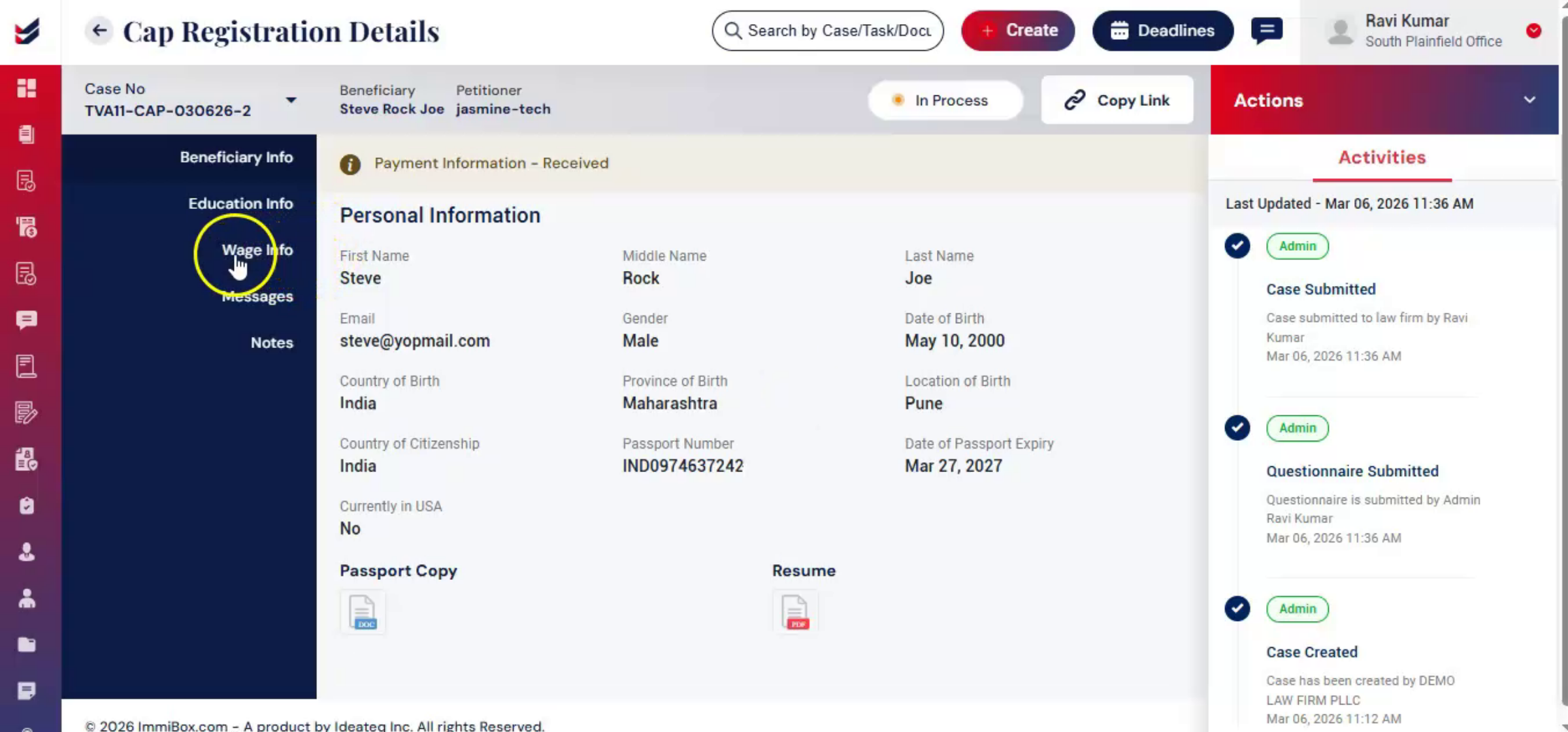
Task: Open the In Process status selector
Action: (945, 100)
